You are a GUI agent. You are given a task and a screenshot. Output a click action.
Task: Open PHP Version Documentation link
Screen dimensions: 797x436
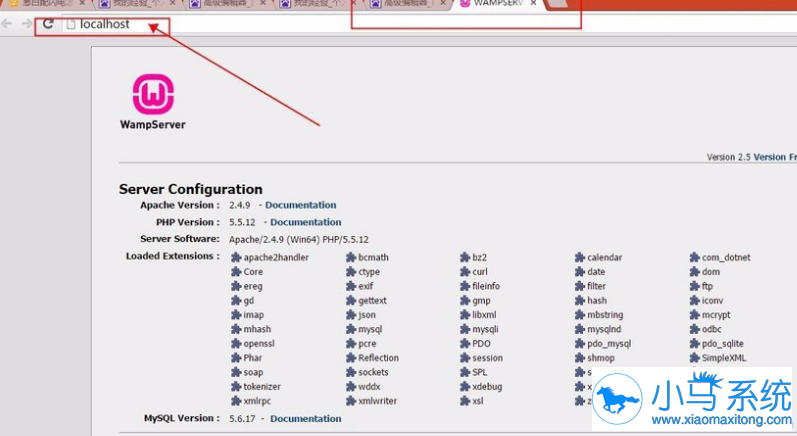coord(305,222)
